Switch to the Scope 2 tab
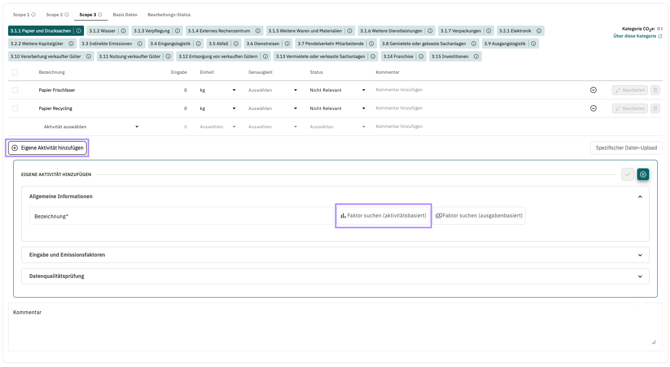Screen dimensions: 670x367 [x=54, y=15]
